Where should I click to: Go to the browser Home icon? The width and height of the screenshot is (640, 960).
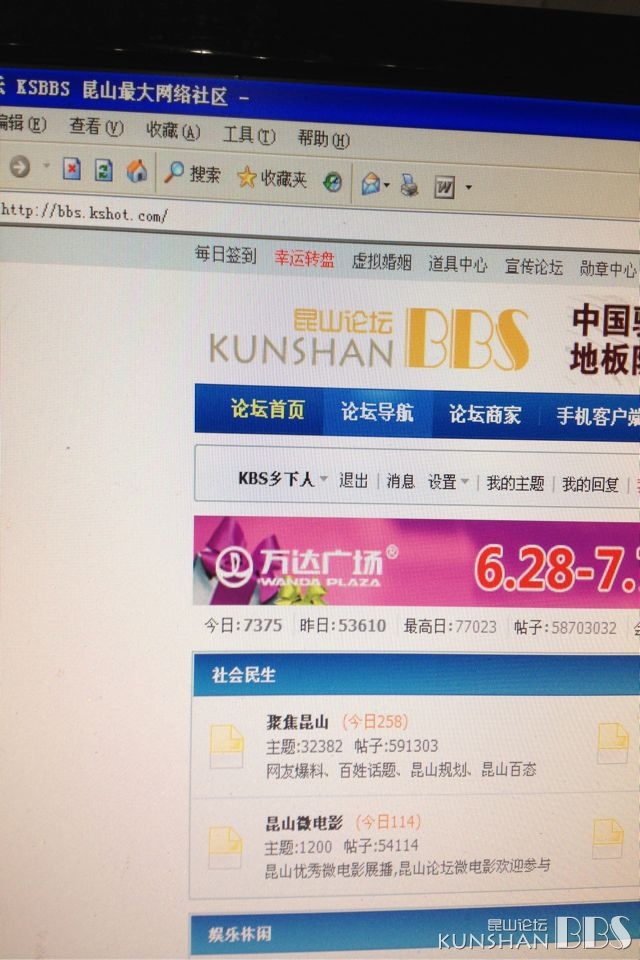tap(137, 171)
